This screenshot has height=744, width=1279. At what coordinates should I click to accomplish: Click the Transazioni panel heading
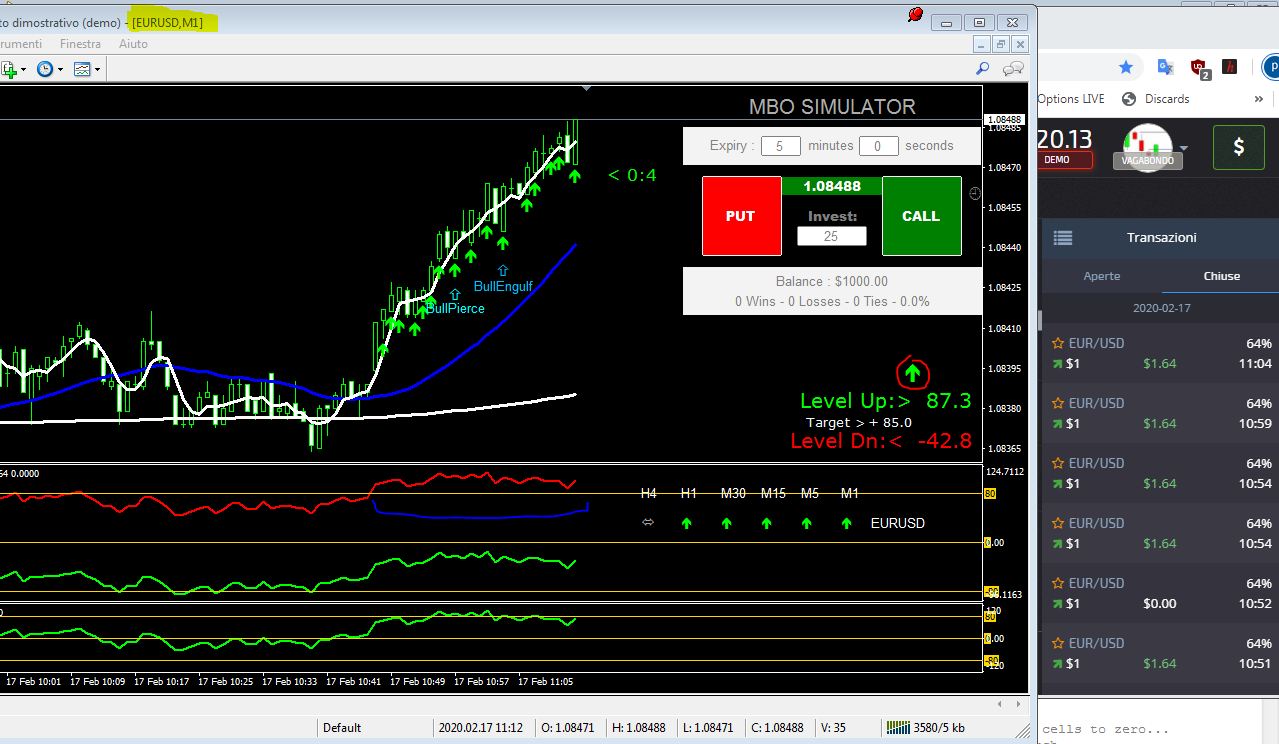[x=1161, y=237]
